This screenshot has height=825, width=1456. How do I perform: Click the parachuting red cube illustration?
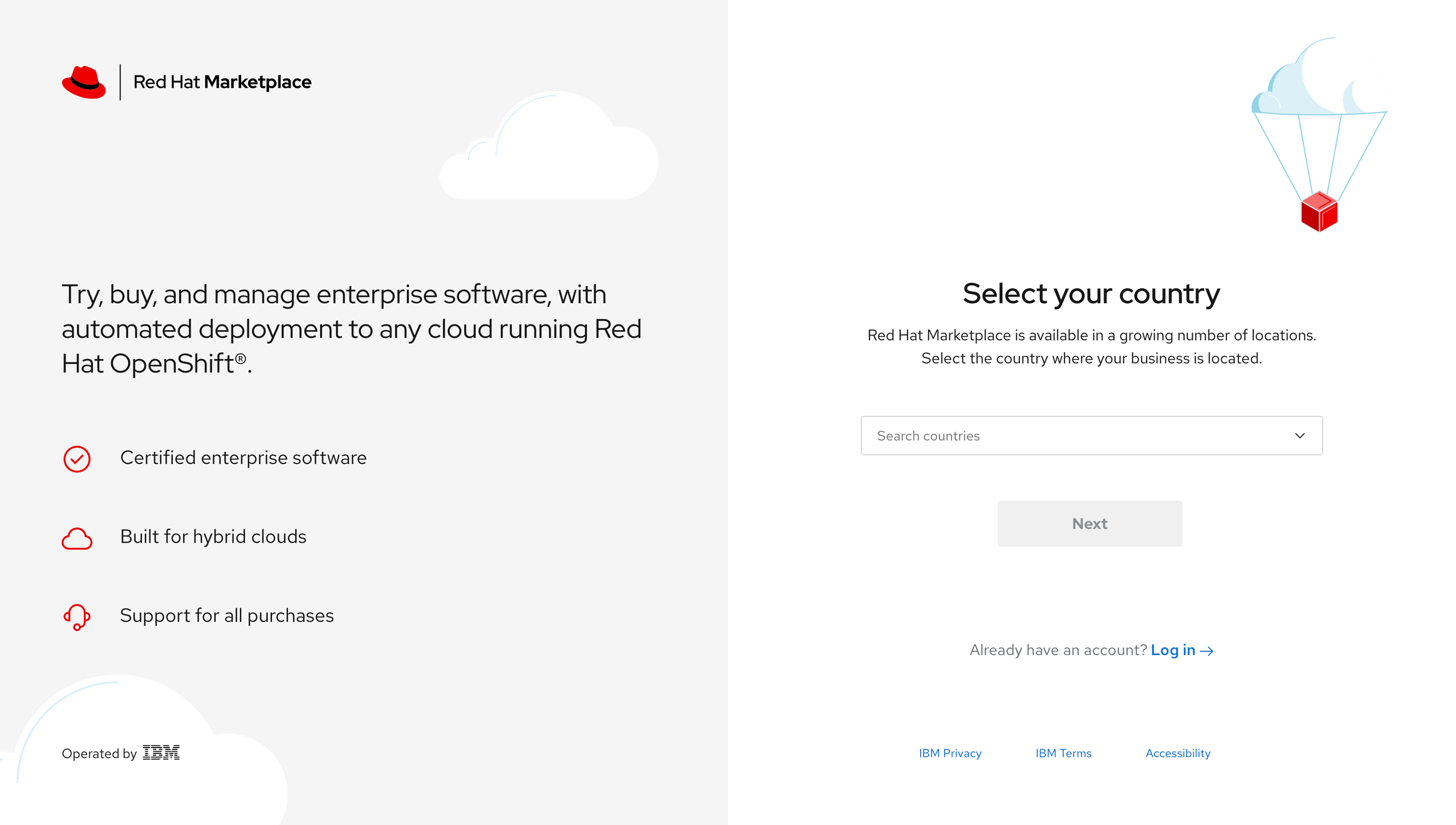pyautogui.click(x=1319, y=212)
